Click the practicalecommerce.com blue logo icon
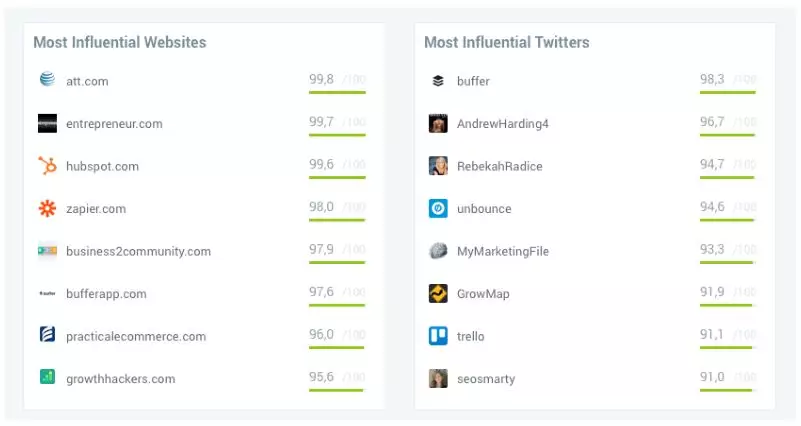 [47, 336]
